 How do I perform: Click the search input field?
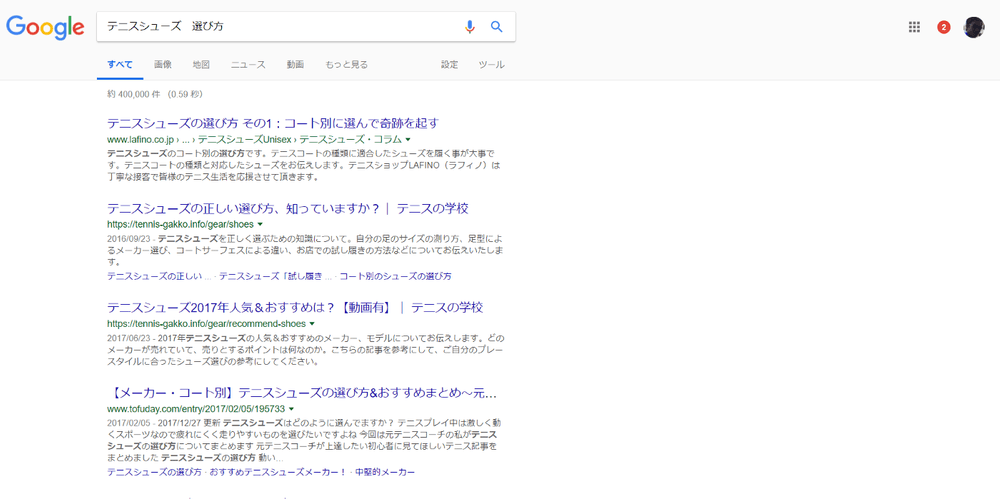click(x=280, y=27)
